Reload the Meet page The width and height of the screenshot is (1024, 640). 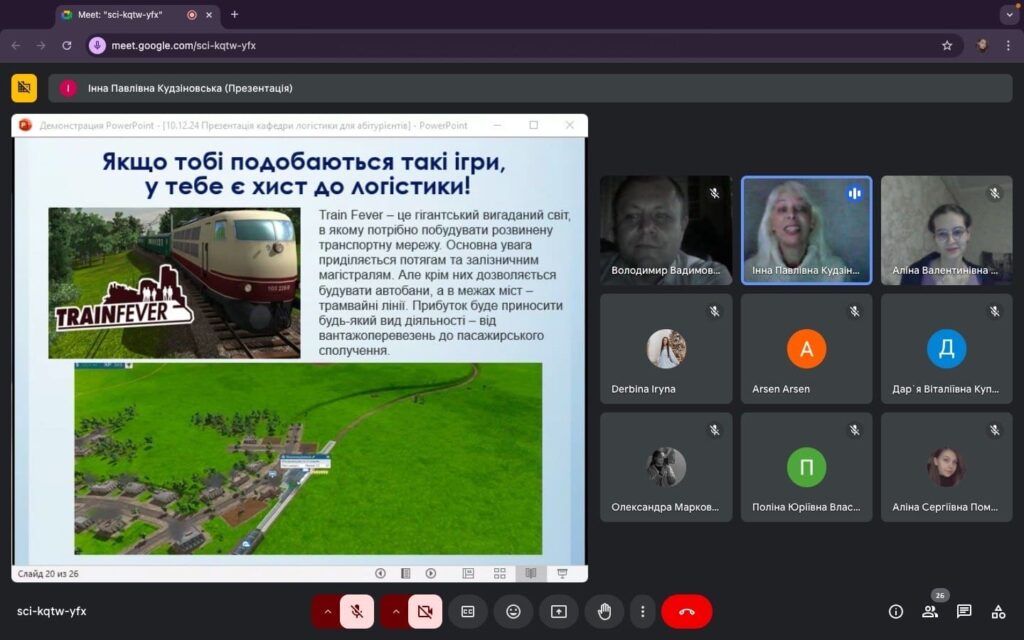[67, 46]
